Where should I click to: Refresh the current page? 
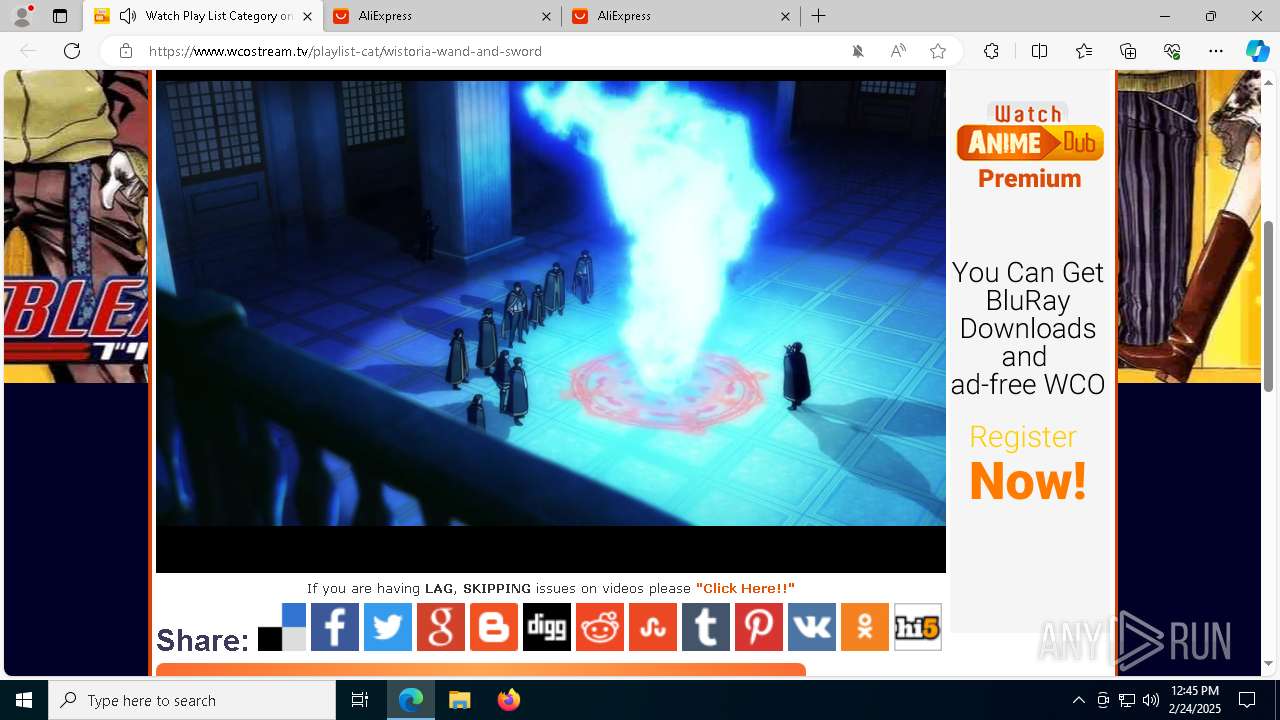click(72, 51)
